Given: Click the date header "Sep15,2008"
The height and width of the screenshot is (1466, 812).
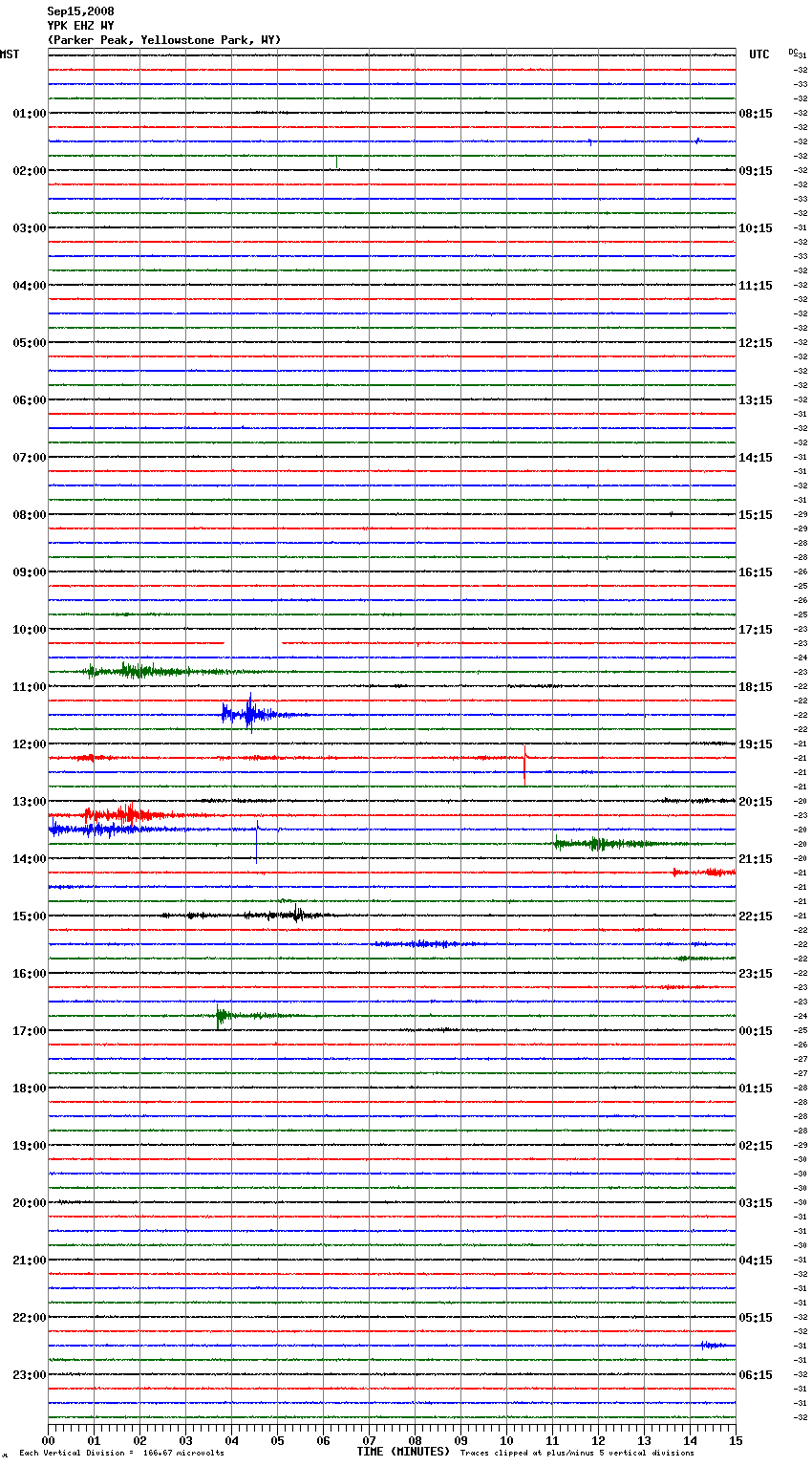Looking at the screenshot, I should (x=80, y=11).
